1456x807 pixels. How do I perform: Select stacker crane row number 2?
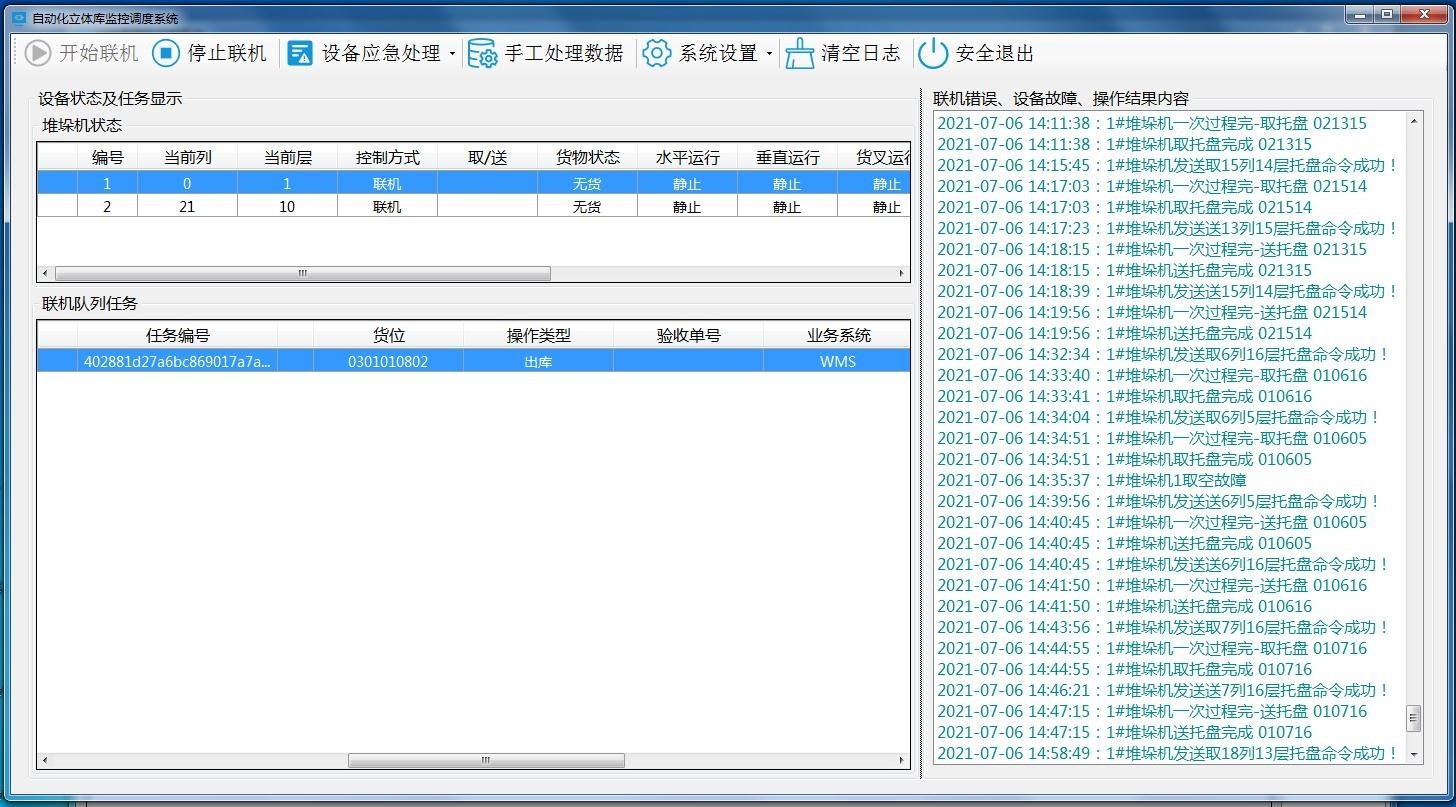point(107,207)
